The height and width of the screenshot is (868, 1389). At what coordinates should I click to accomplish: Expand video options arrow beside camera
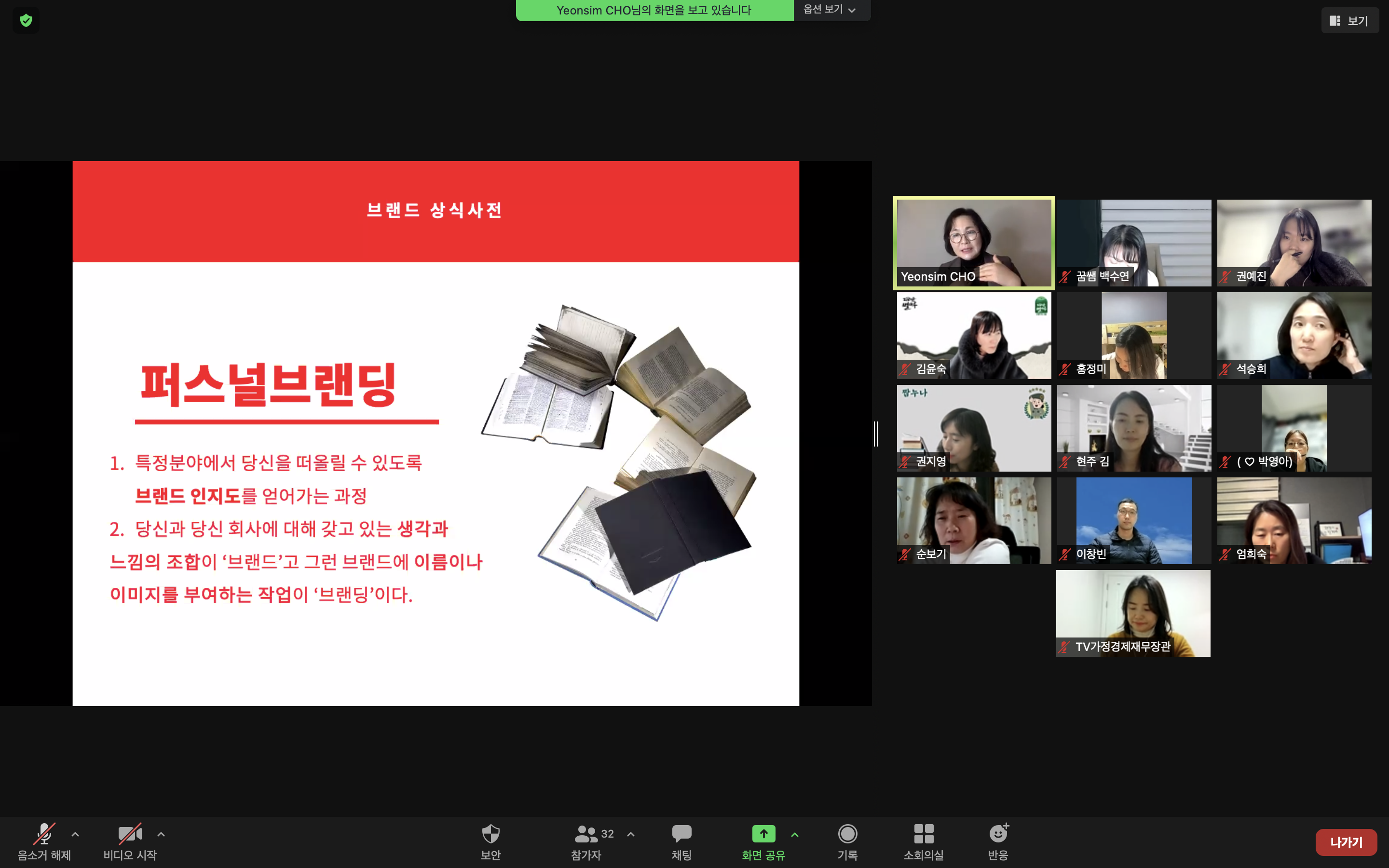[161, 834]
